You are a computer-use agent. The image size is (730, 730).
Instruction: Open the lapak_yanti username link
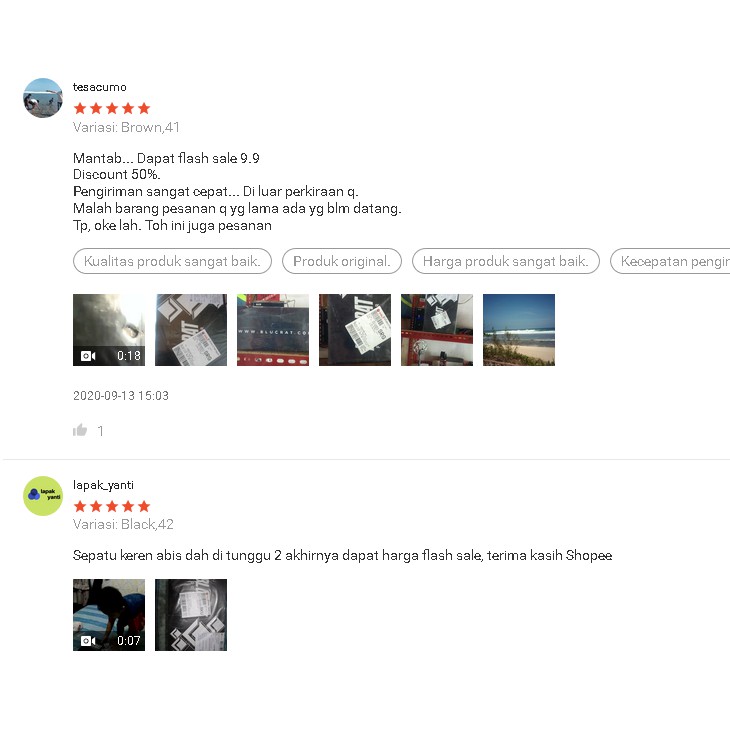click(x=103, y=485)
